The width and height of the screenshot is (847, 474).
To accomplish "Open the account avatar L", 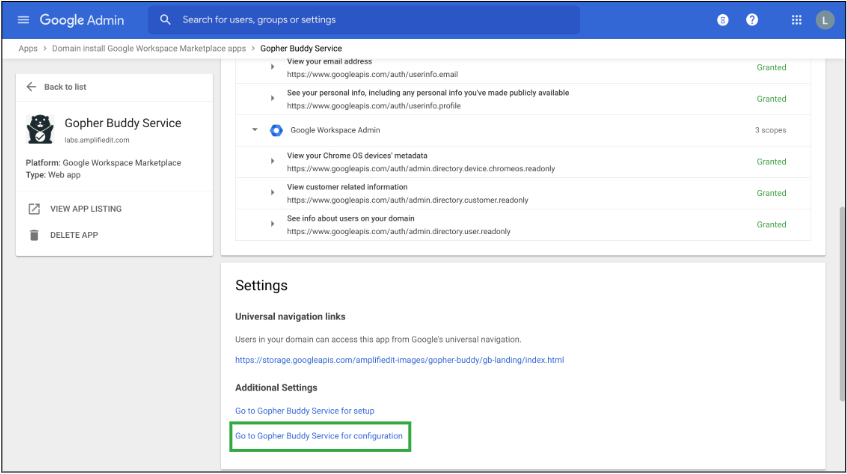I will coord(824,21).
